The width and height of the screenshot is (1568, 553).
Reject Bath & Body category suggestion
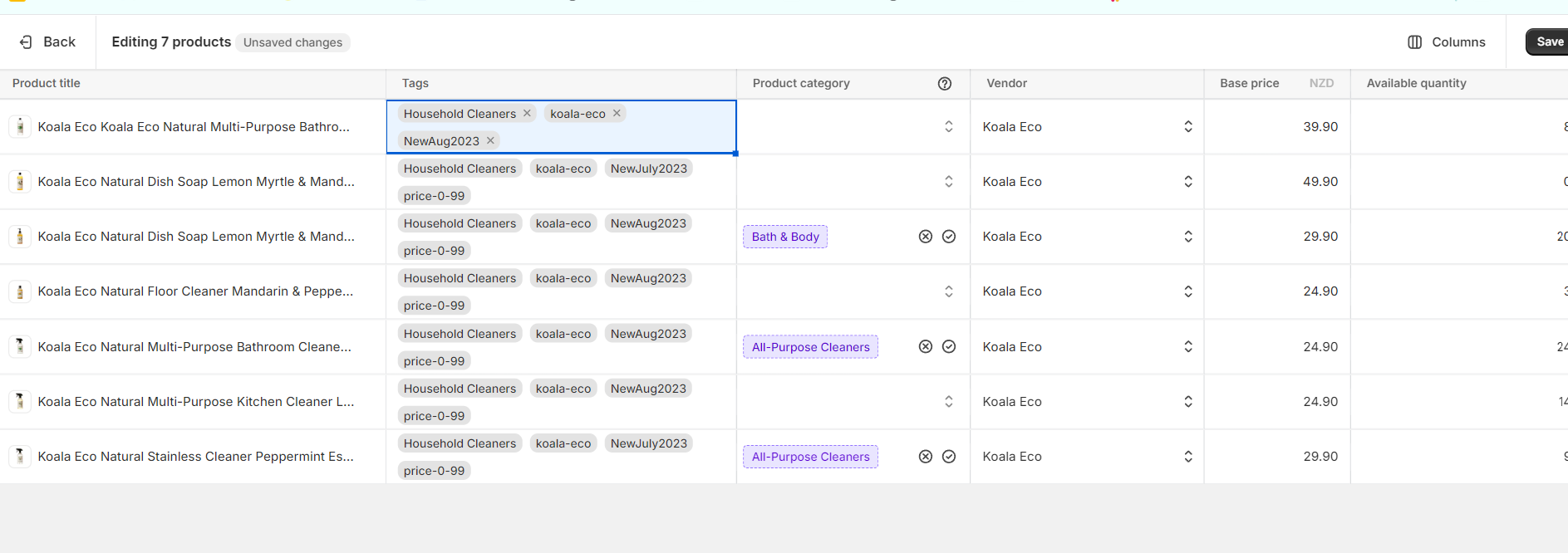926,237
